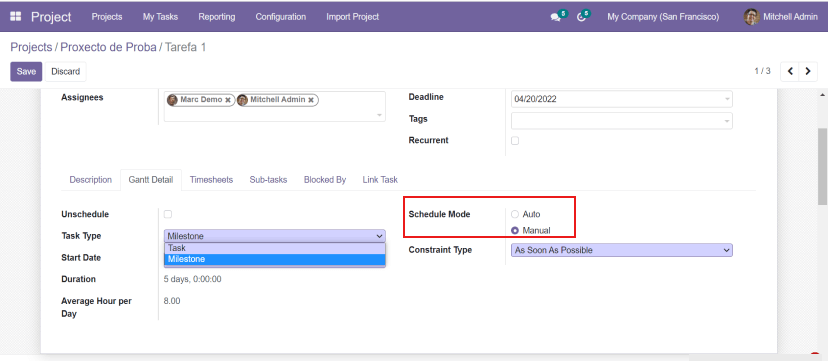Click the Start Date label
828x361 pixels.
point(81,258)
